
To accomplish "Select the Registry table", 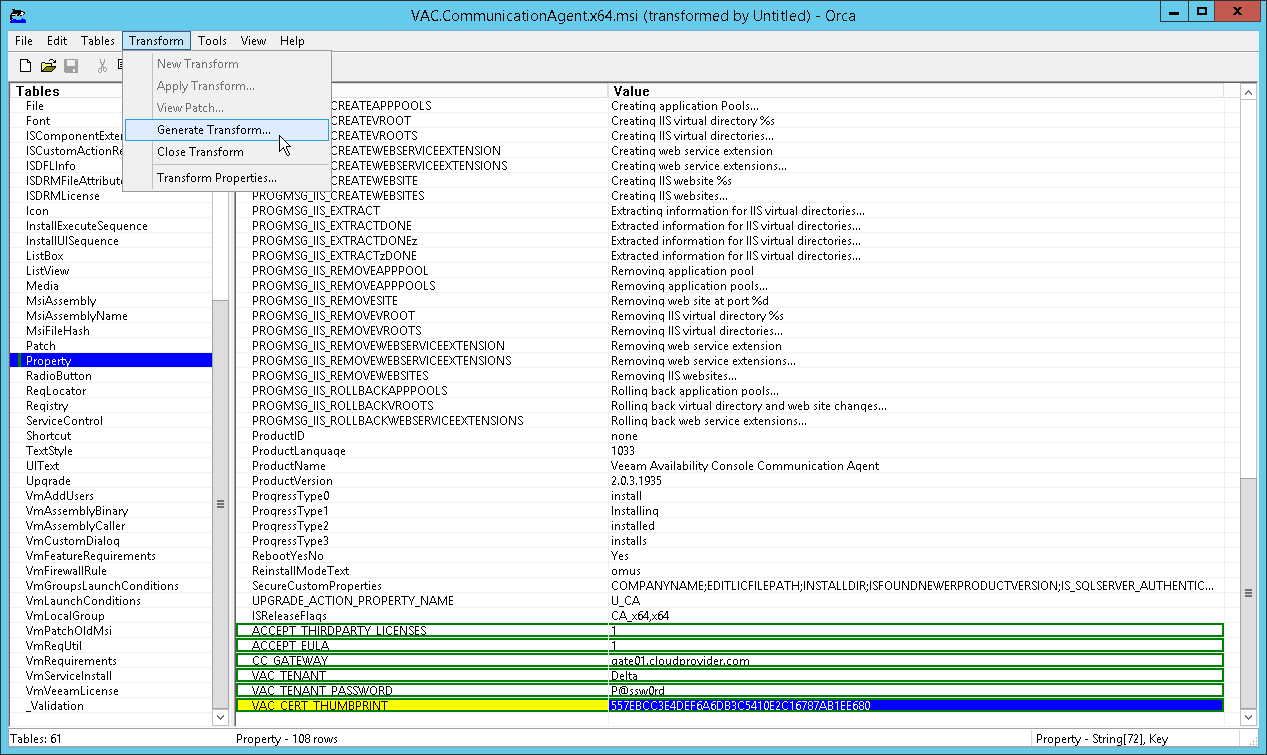I will 47,406.
